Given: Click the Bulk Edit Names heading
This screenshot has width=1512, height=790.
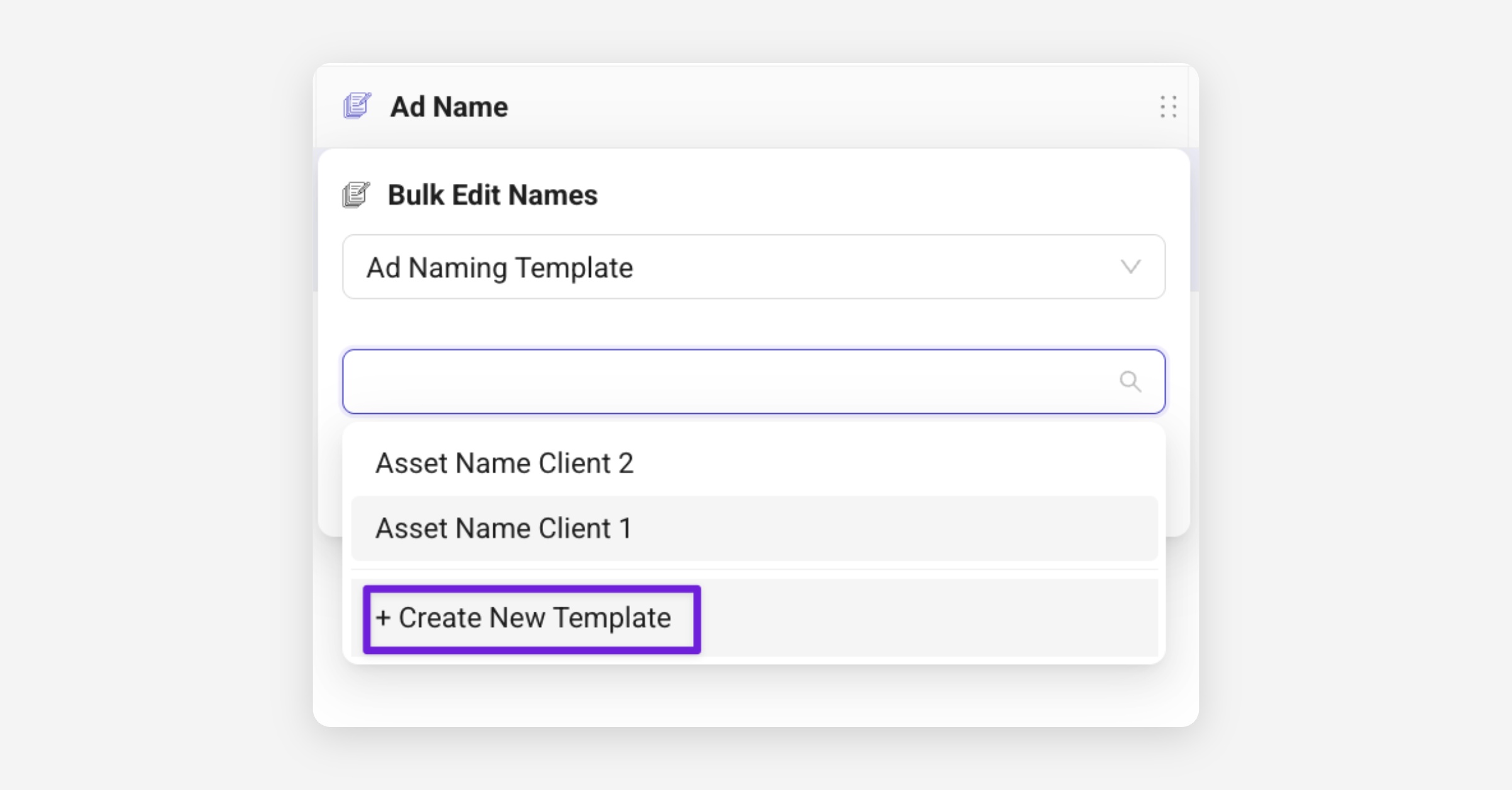Looking at the screenshot, I should [492, 195].
